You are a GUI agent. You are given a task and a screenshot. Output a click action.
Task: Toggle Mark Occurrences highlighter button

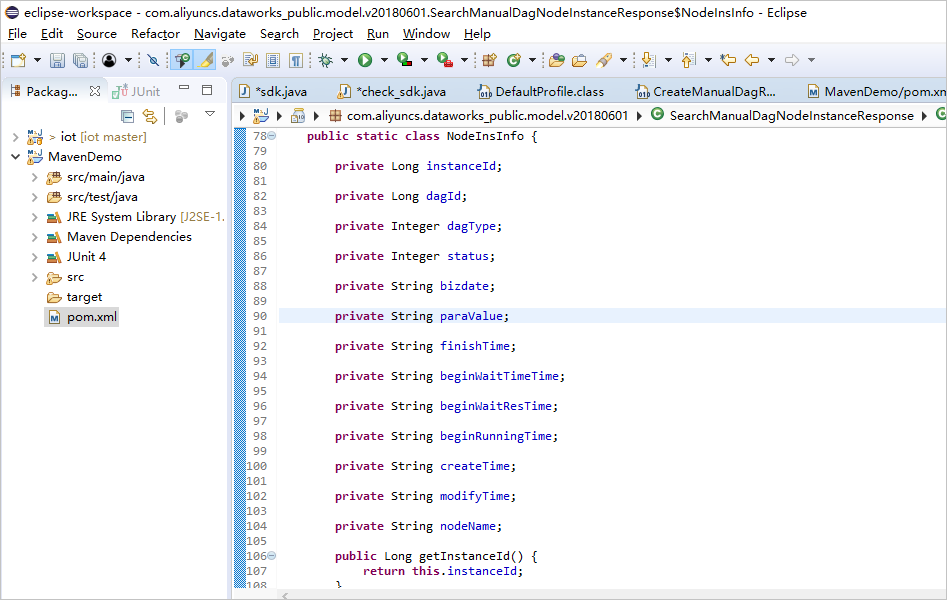205,60
